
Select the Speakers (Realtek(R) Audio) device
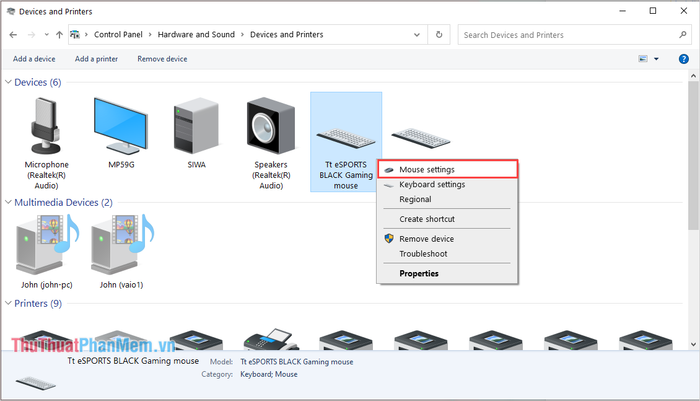(271, 126)
